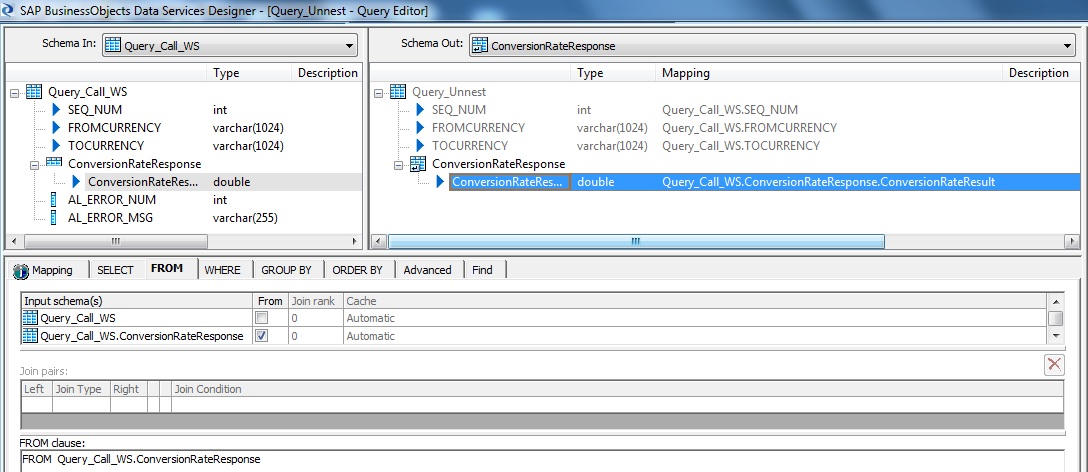The width and height of the screenshot is (1088, 472).
Task: Click the nested ConversionRateResponse icon in Schema Out
Action: [x=418, y=164]
